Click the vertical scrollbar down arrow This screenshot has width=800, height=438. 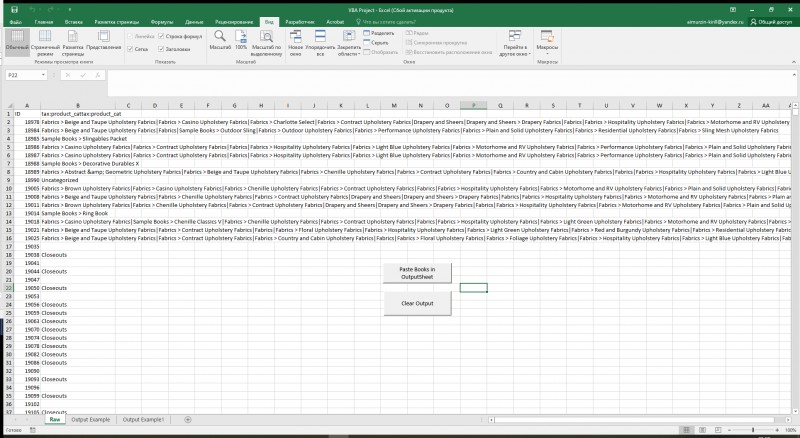pos(795,410)
